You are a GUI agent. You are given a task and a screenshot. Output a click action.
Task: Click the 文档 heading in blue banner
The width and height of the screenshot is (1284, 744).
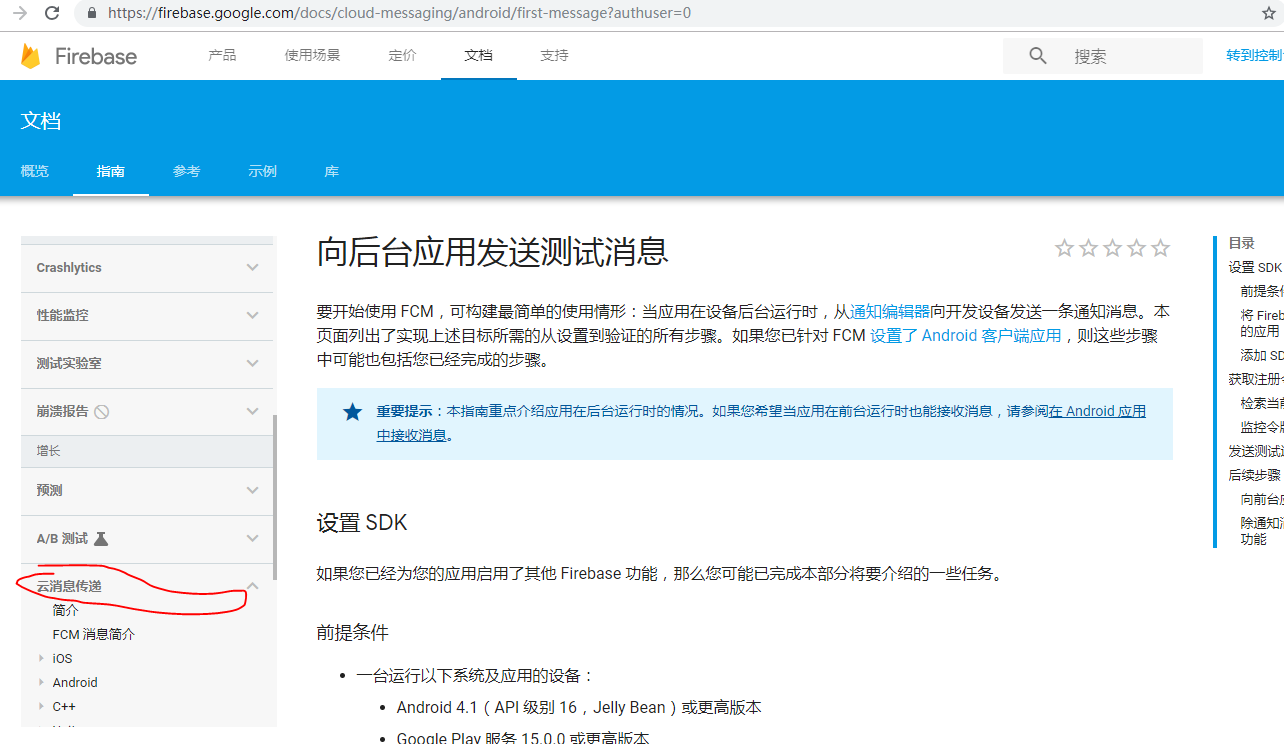(x=41, y=121)
